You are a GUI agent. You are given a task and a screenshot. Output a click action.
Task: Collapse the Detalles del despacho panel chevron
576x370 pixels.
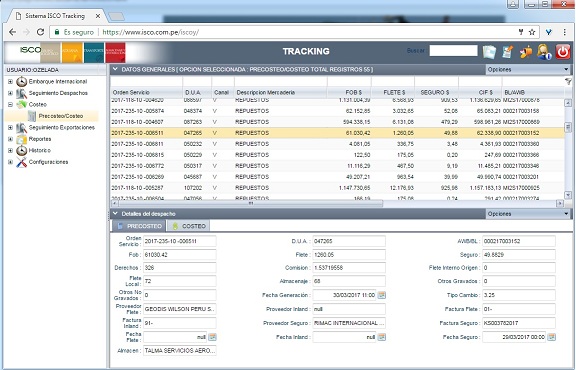[115, 213]
